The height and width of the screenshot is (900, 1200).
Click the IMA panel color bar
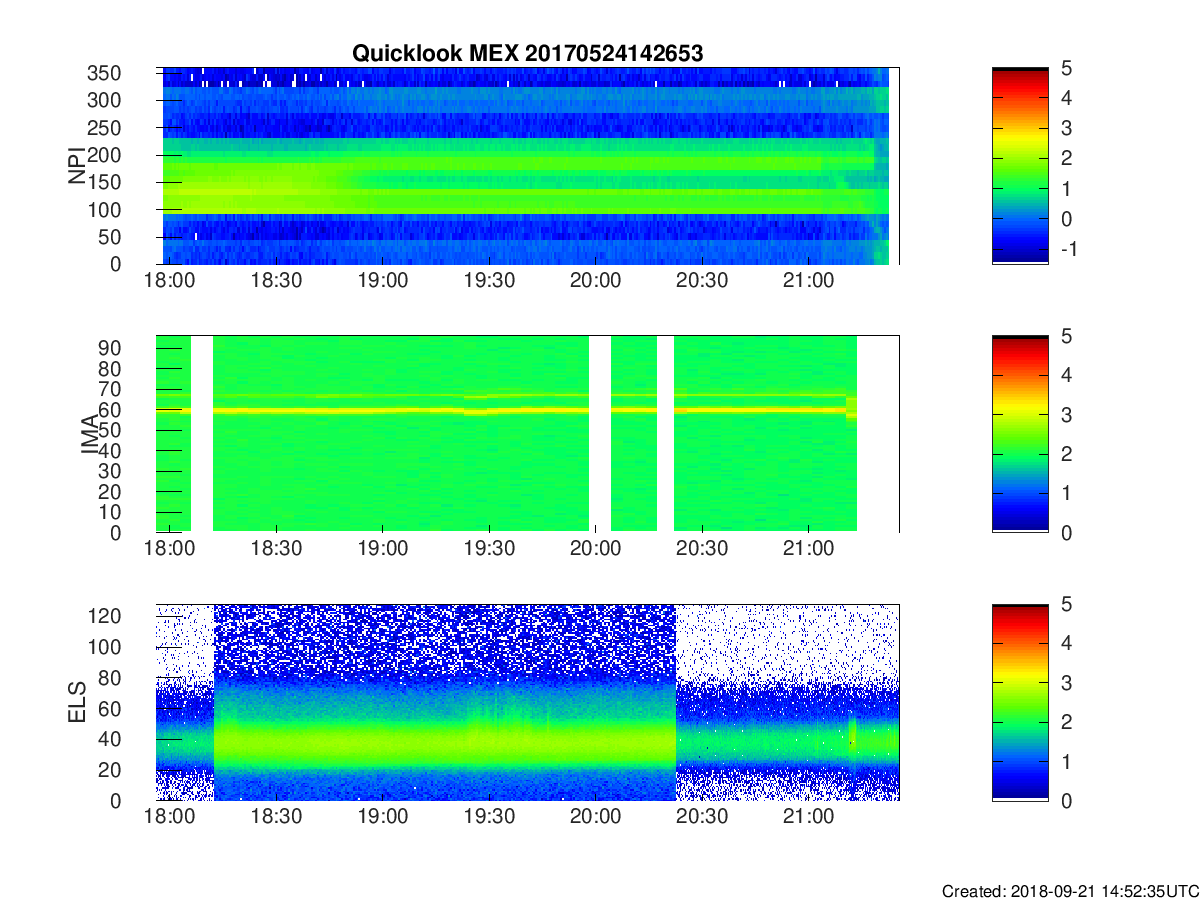coord(1020,434)
